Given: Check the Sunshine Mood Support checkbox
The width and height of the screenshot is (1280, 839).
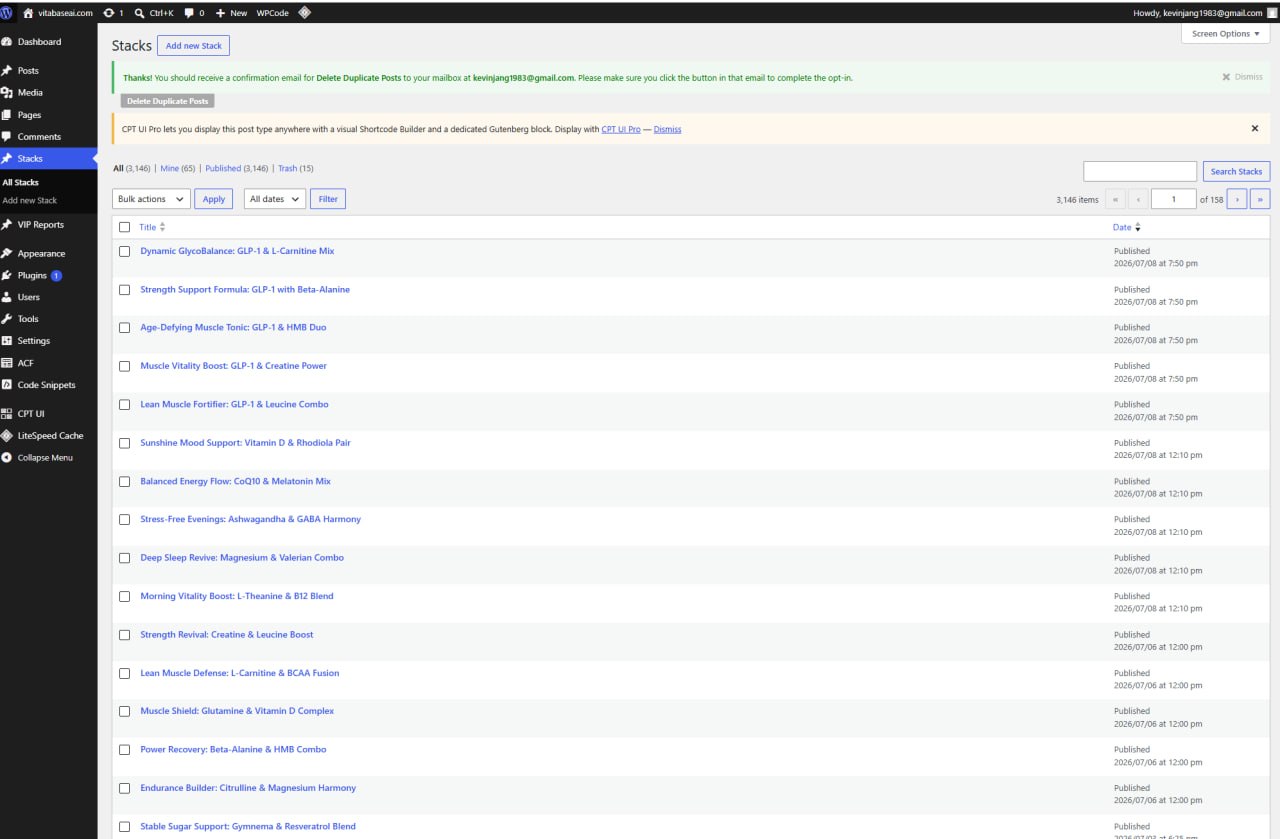Looking at the screenshot, I should click(125, 443).
